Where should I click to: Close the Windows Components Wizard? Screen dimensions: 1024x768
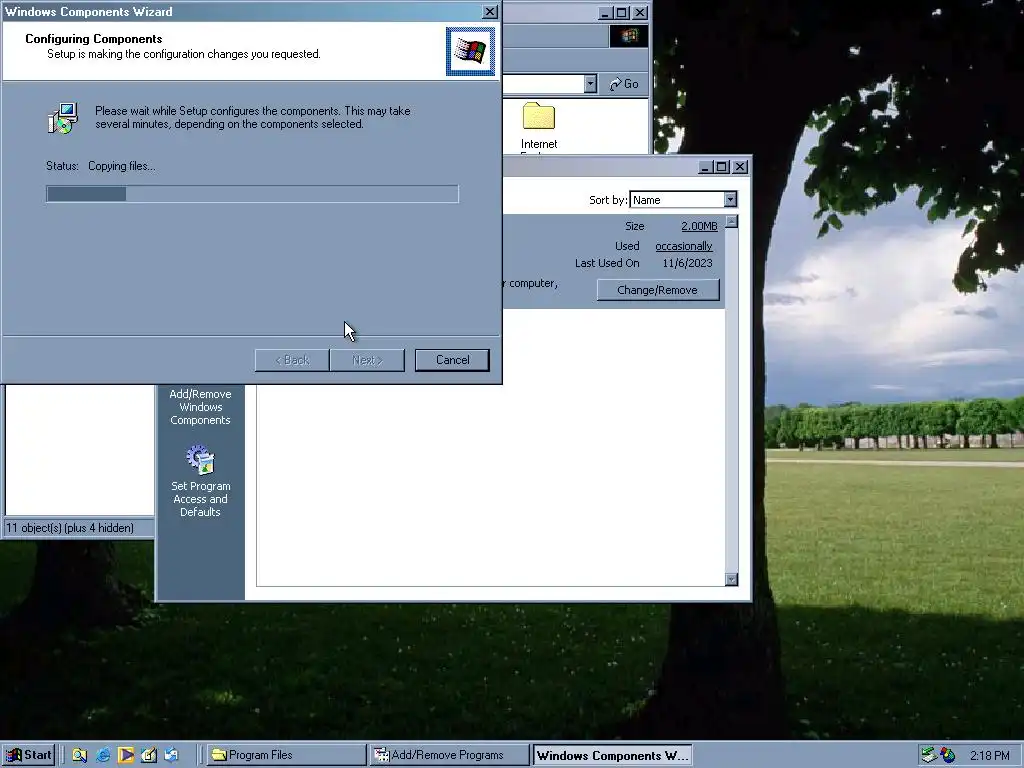pos(490,12)
